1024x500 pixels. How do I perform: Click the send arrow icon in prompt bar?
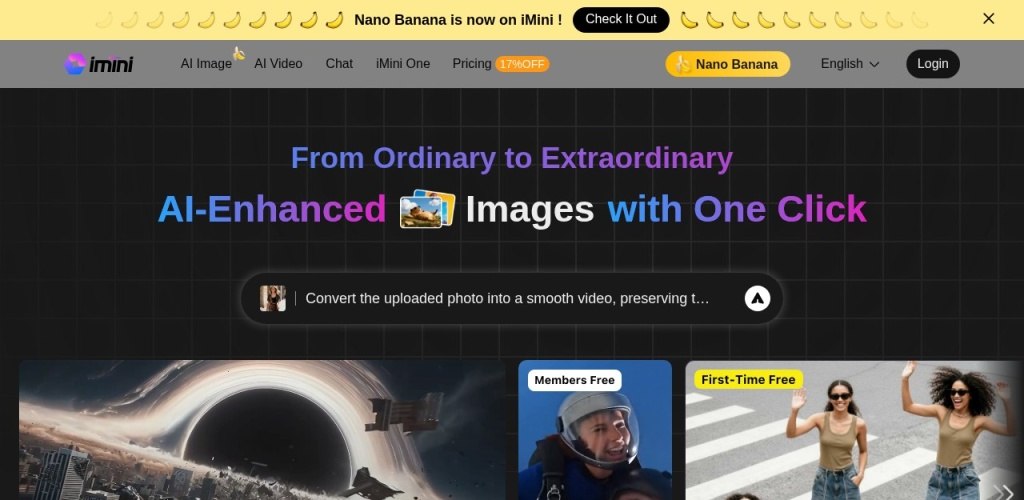pyautogui.click(x=757, y=298)
